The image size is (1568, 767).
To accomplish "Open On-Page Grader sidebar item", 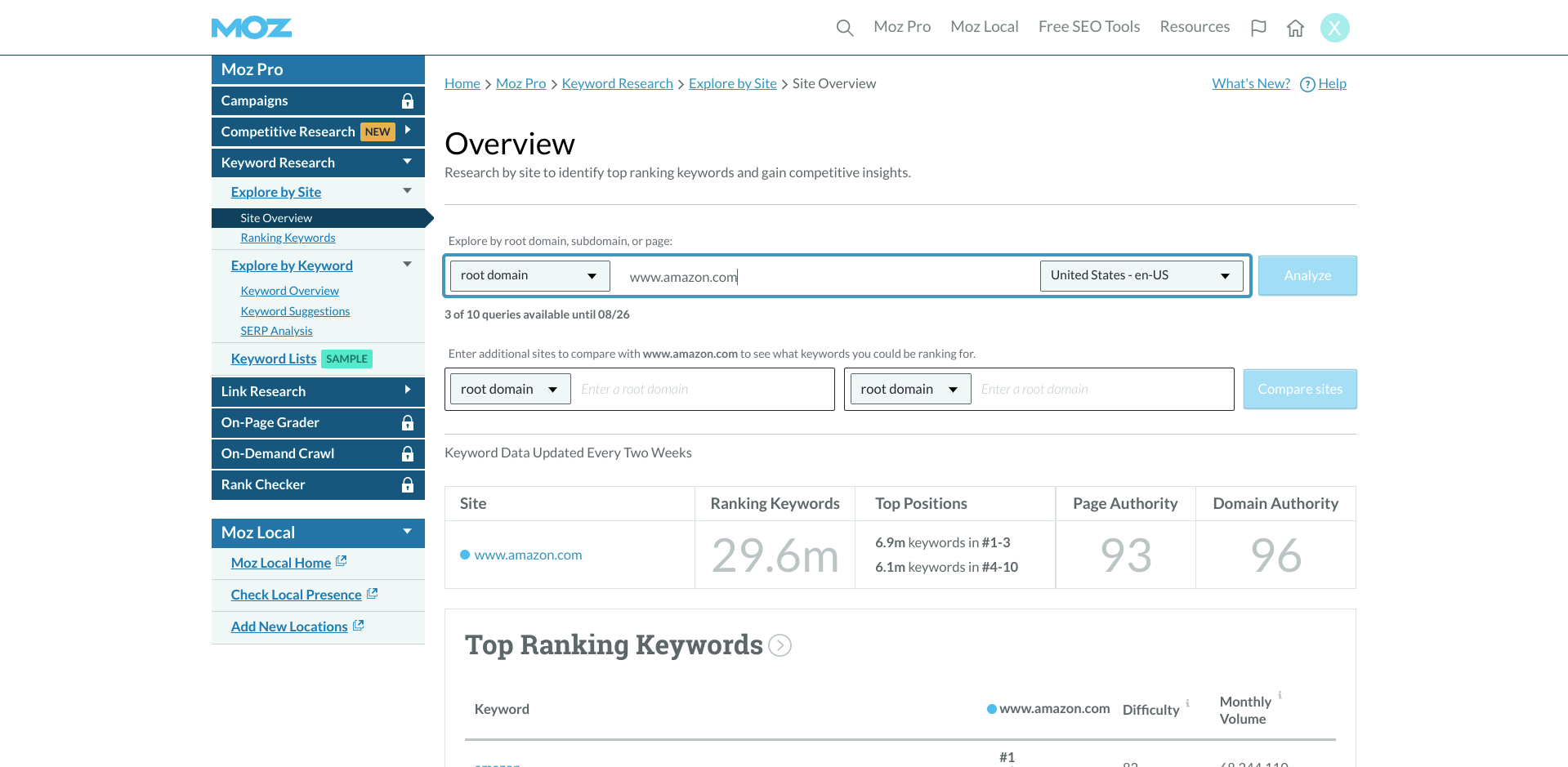I will point(318,422).
